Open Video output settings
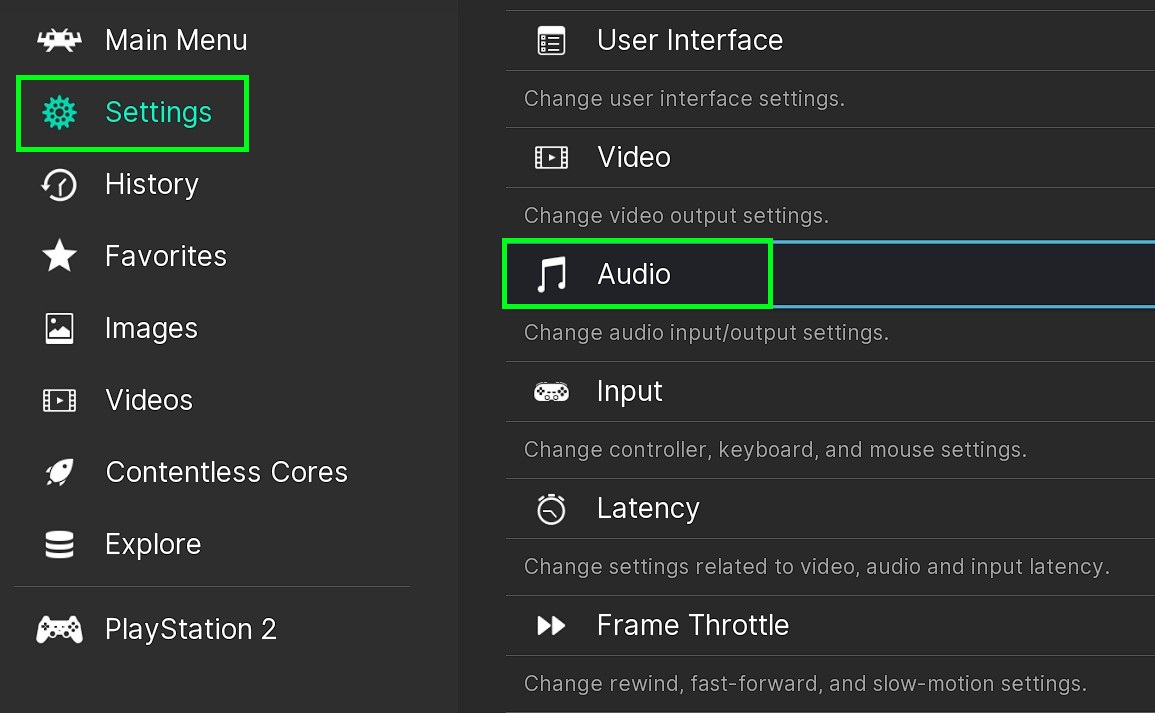The height and width of the screenshot is (713, 1155). click(634, 157)
